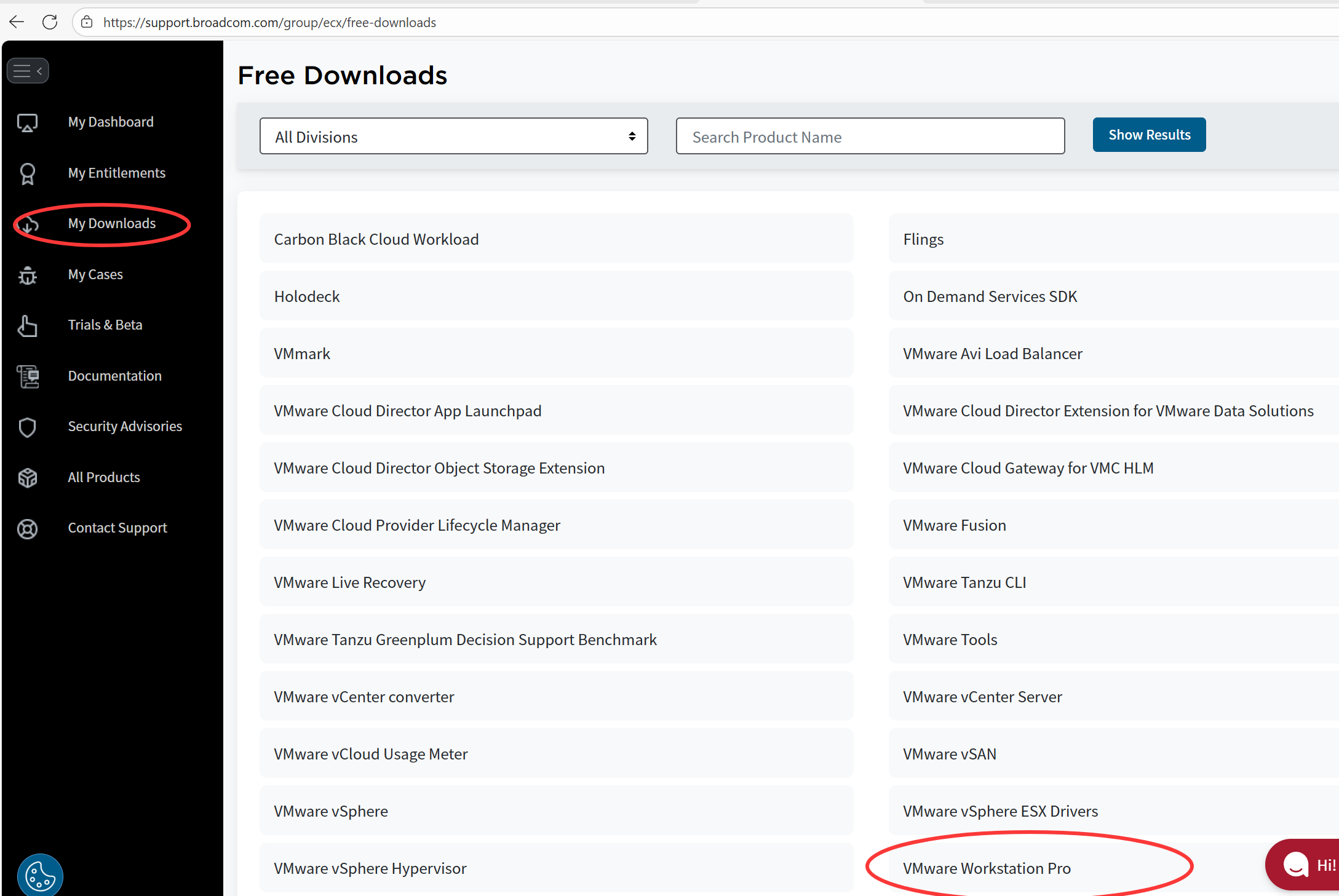Collapse the sidebar with hamburger toggle

pyautogui.click(x=28, y=71)
